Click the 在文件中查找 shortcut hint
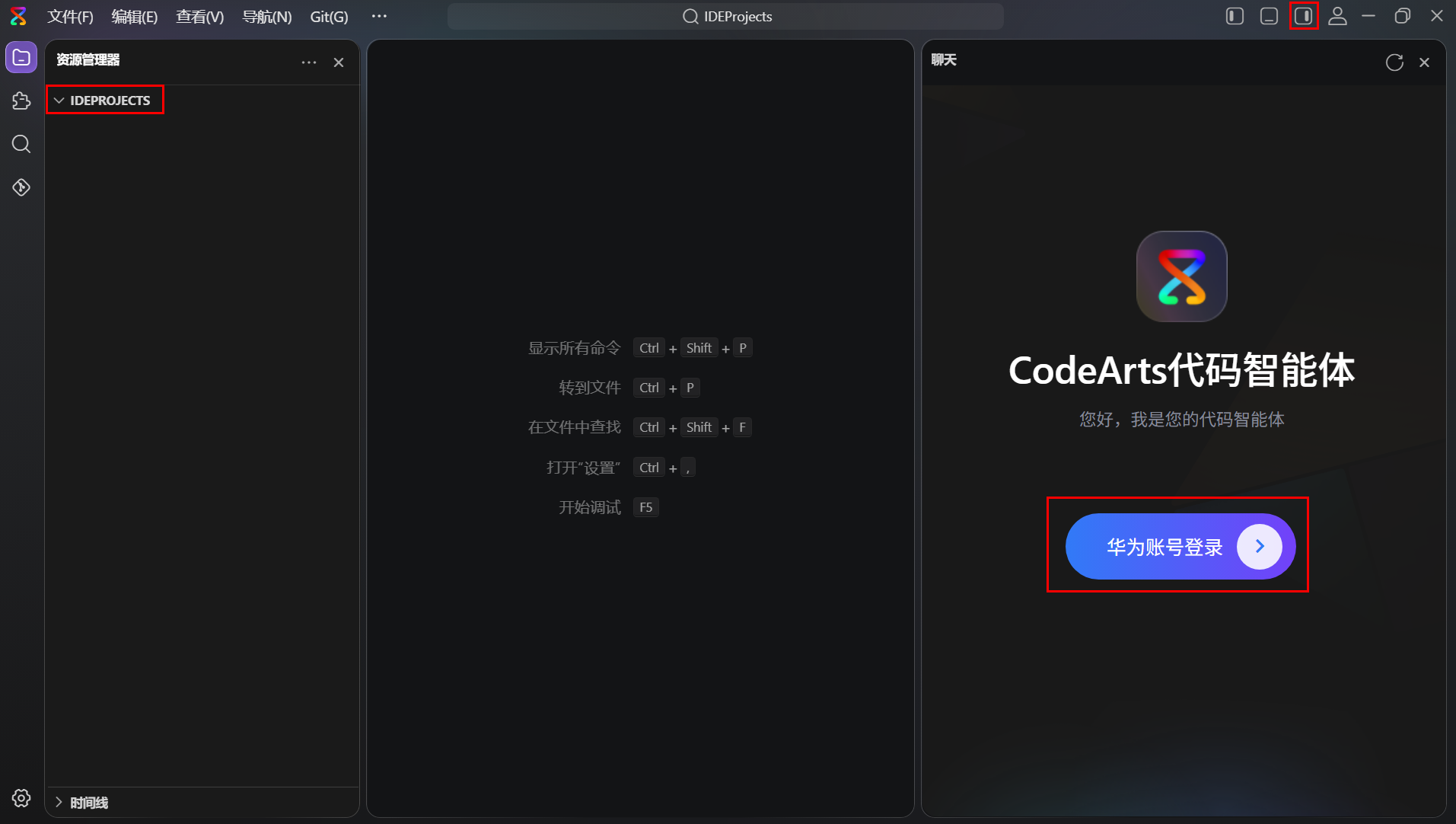Viewport: 1456px width, 824px height. click(575, 427)
